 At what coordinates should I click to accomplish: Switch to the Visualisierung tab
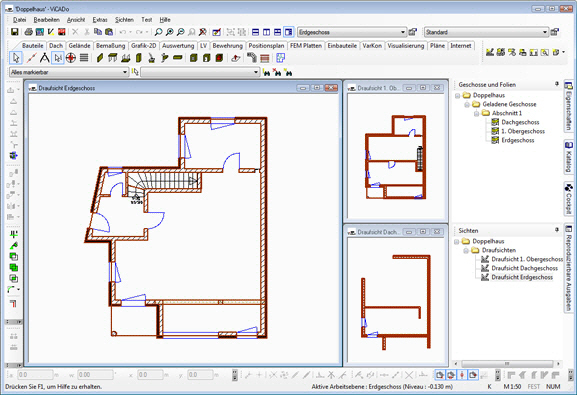click(x=406, y=46)
